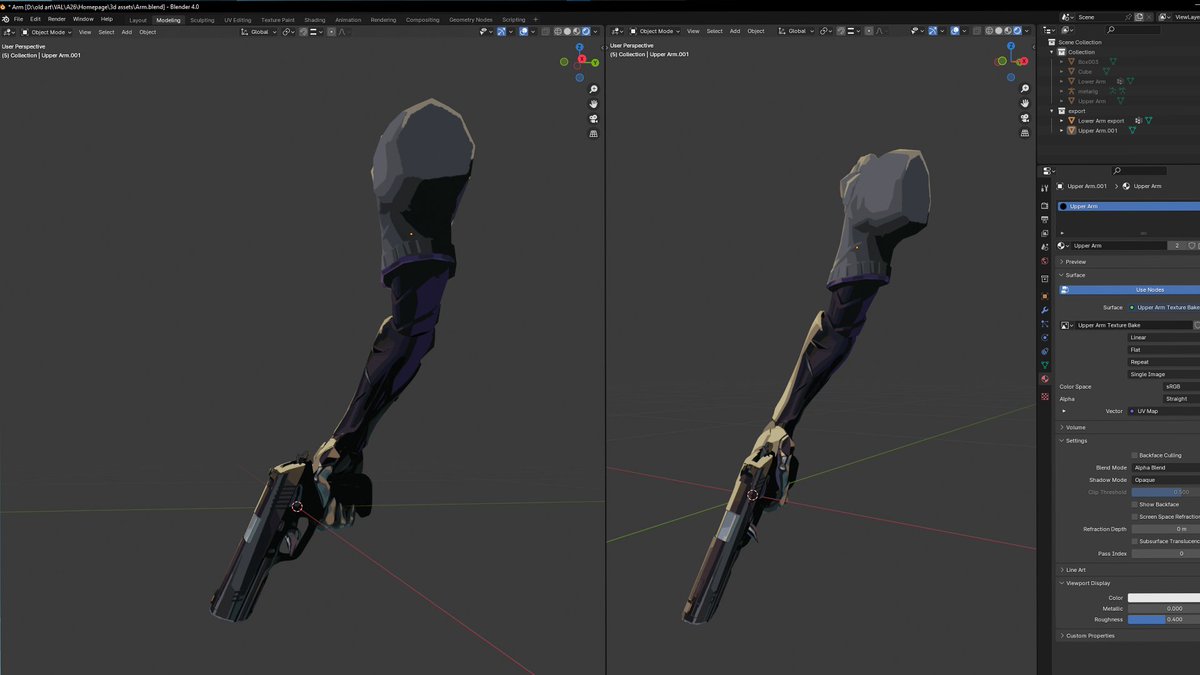Screen dimensions: 1200x675
Task: Switch perspective/orthographic grid icon in right viewport
Action: (x=1027, y=133)
